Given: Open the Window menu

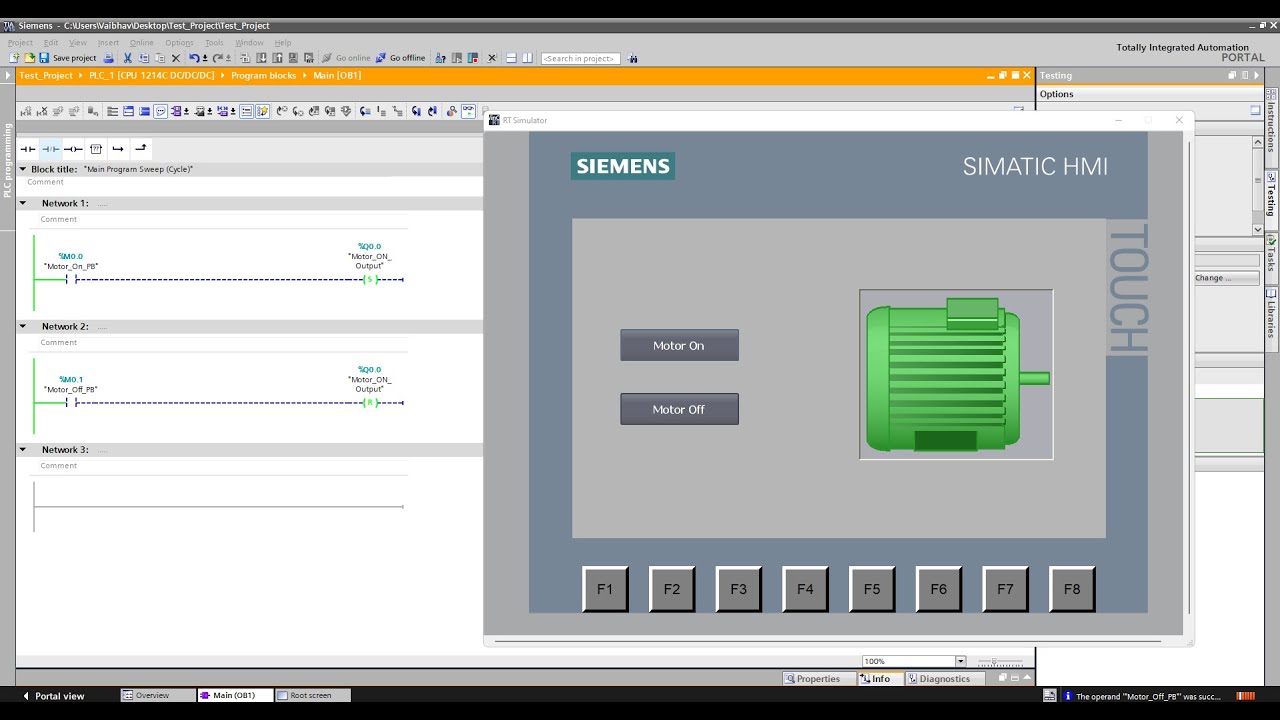Looking at the screenshot, I should coord(249,43).
